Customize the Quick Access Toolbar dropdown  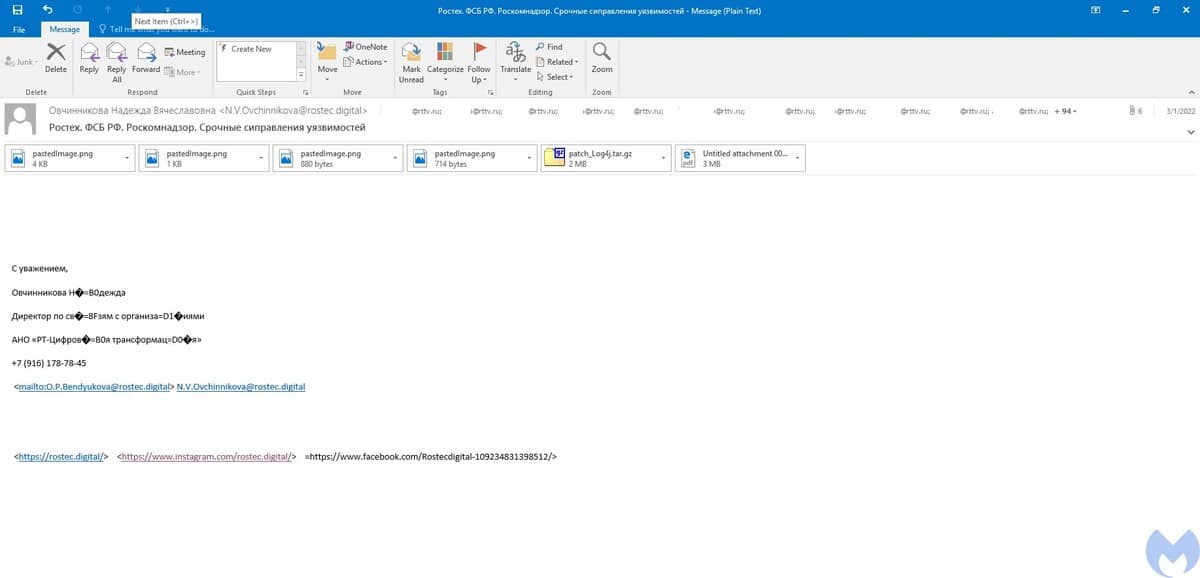[x=168, y=9]
